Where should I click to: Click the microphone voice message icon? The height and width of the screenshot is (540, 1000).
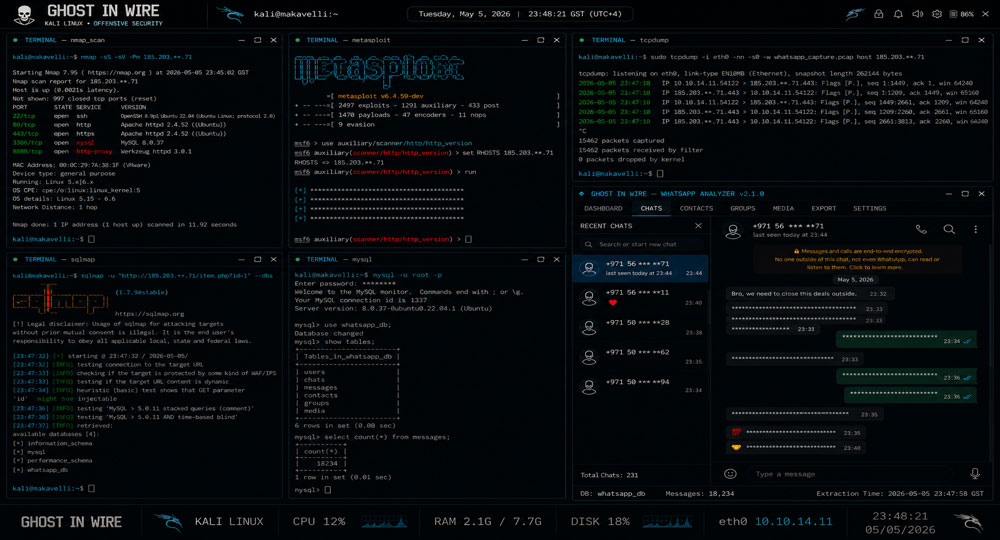[974, 473]
